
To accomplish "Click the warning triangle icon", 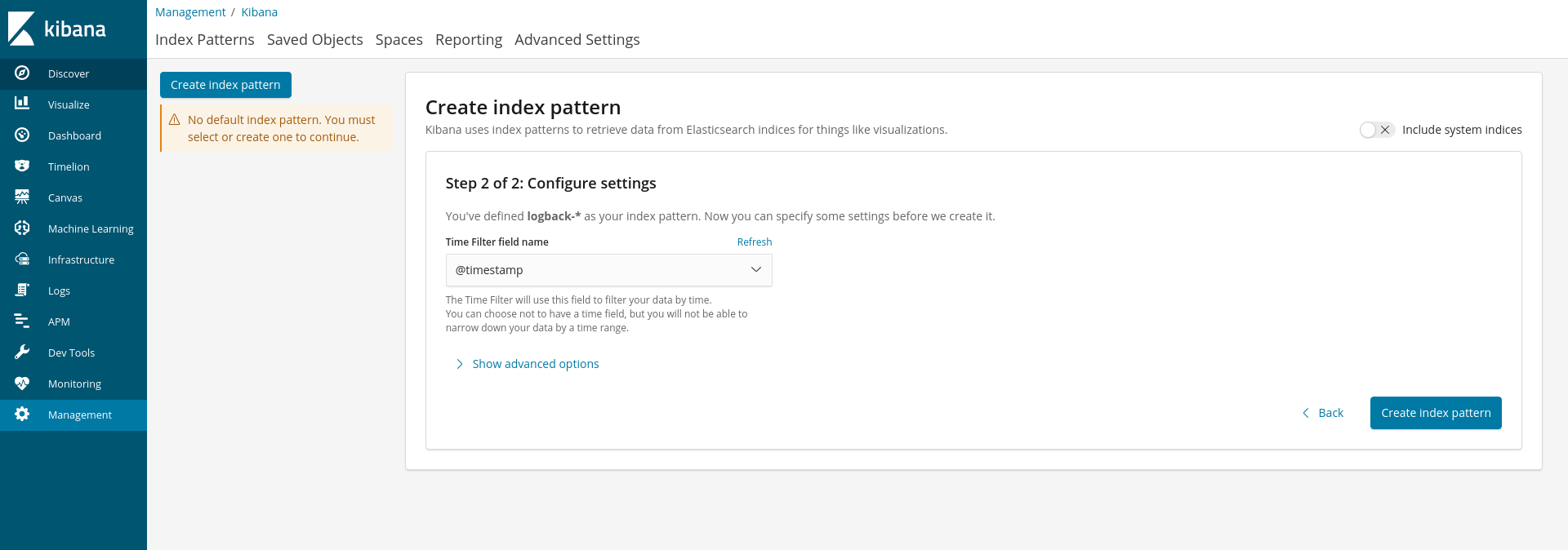I will click(x=175, y=120).
